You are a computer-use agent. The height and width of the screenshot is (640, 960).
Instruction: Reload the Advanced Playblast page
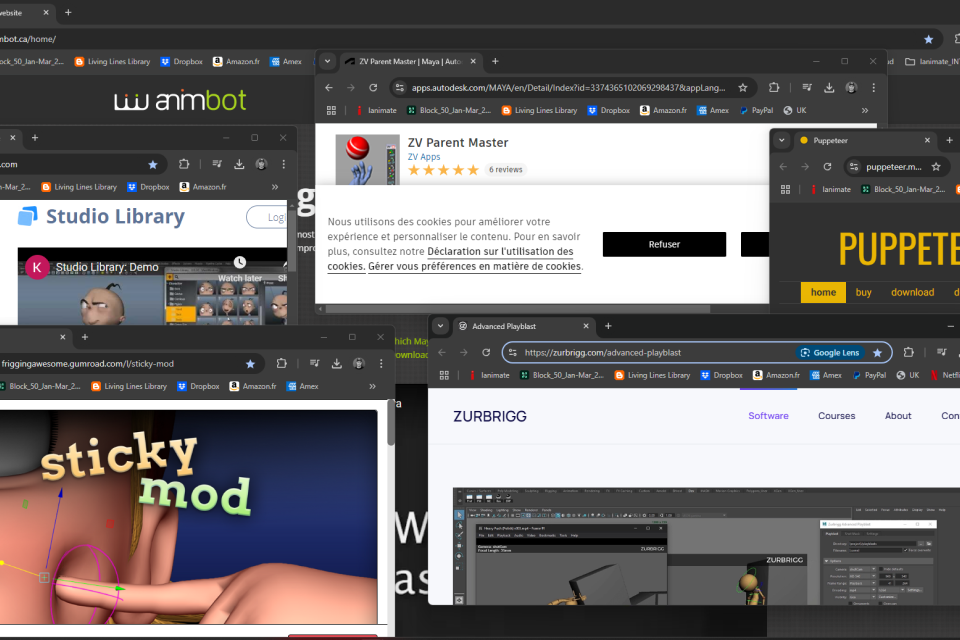click(486, 352)
